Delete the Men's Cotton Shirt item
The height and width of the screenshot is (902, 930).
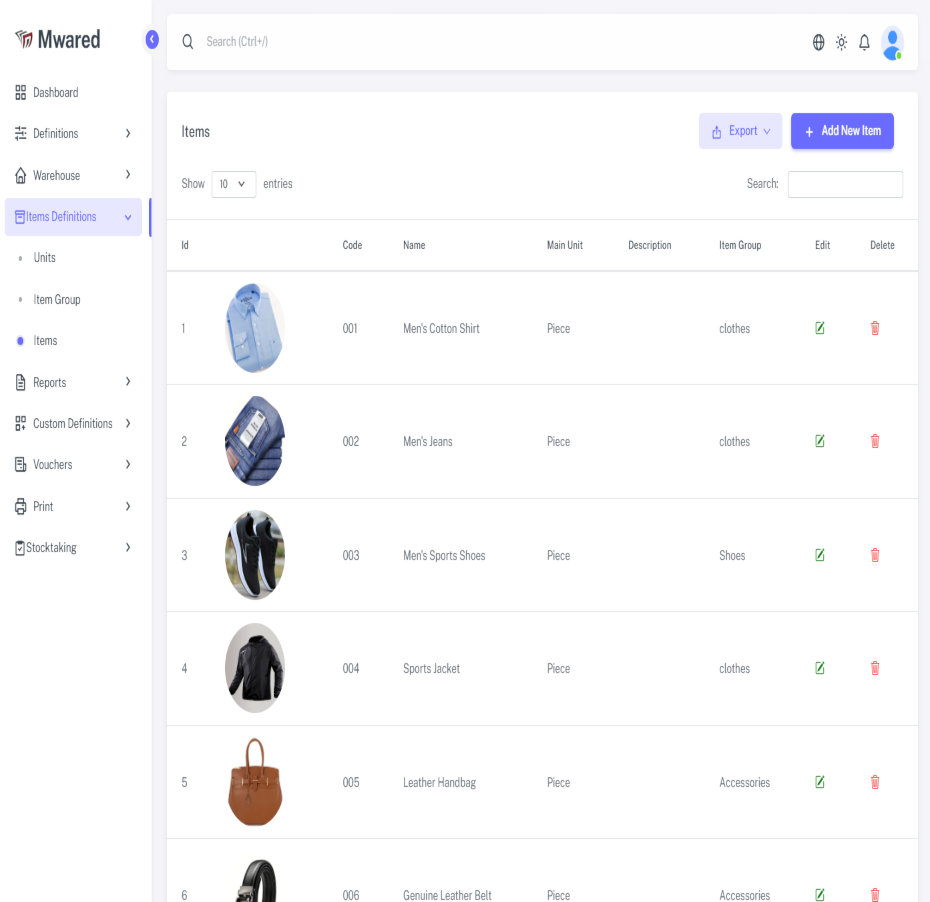[875, 328]
